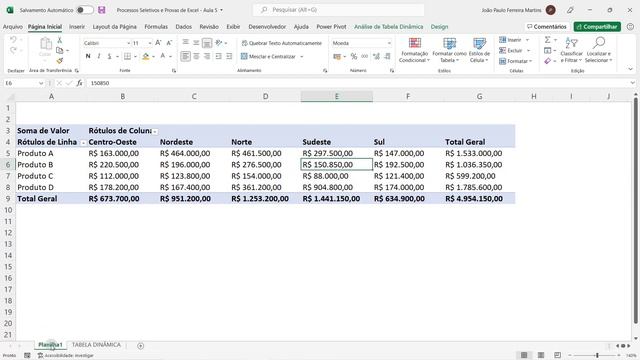Open the Arquivo menu
This screenshot has height=360, width=640.
click(x=13, y=27)
